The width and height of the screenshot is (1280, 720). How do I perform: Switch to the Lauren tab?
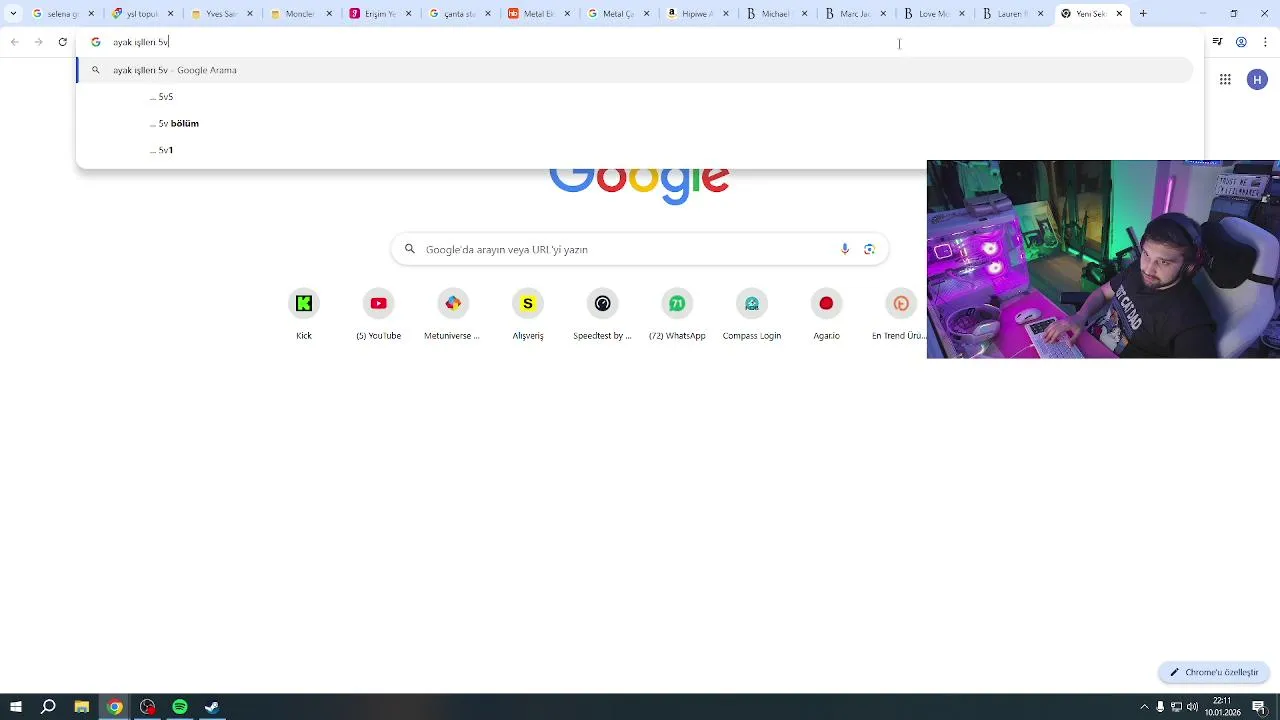click(x=1011, y=14)
